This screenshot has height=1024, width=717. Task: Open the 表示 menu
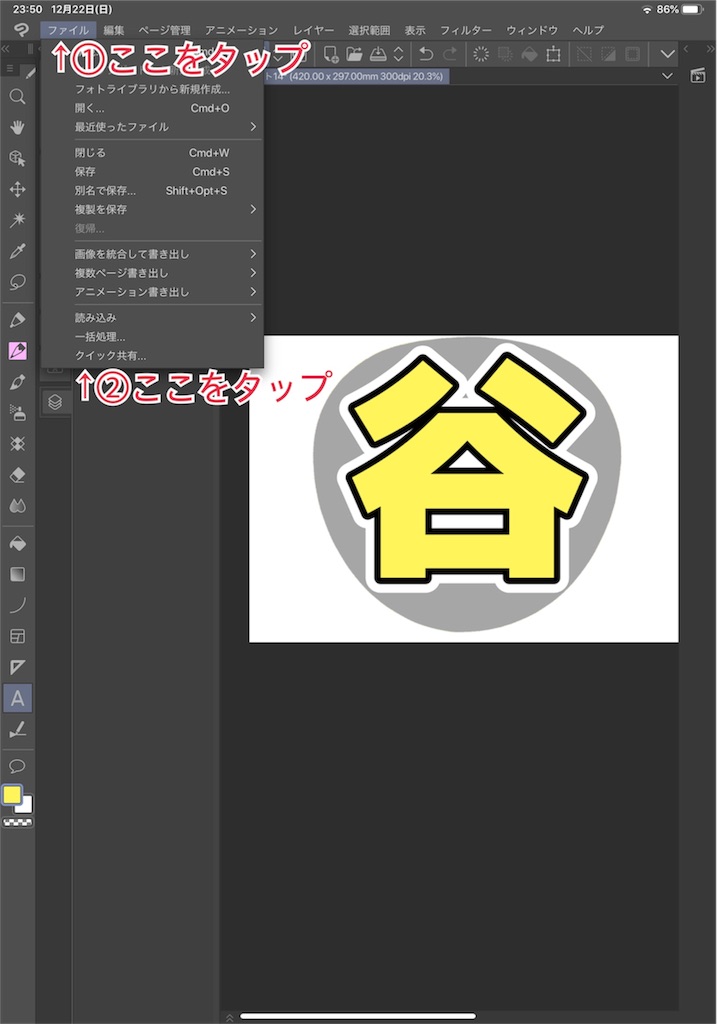(x=415, y=30)
